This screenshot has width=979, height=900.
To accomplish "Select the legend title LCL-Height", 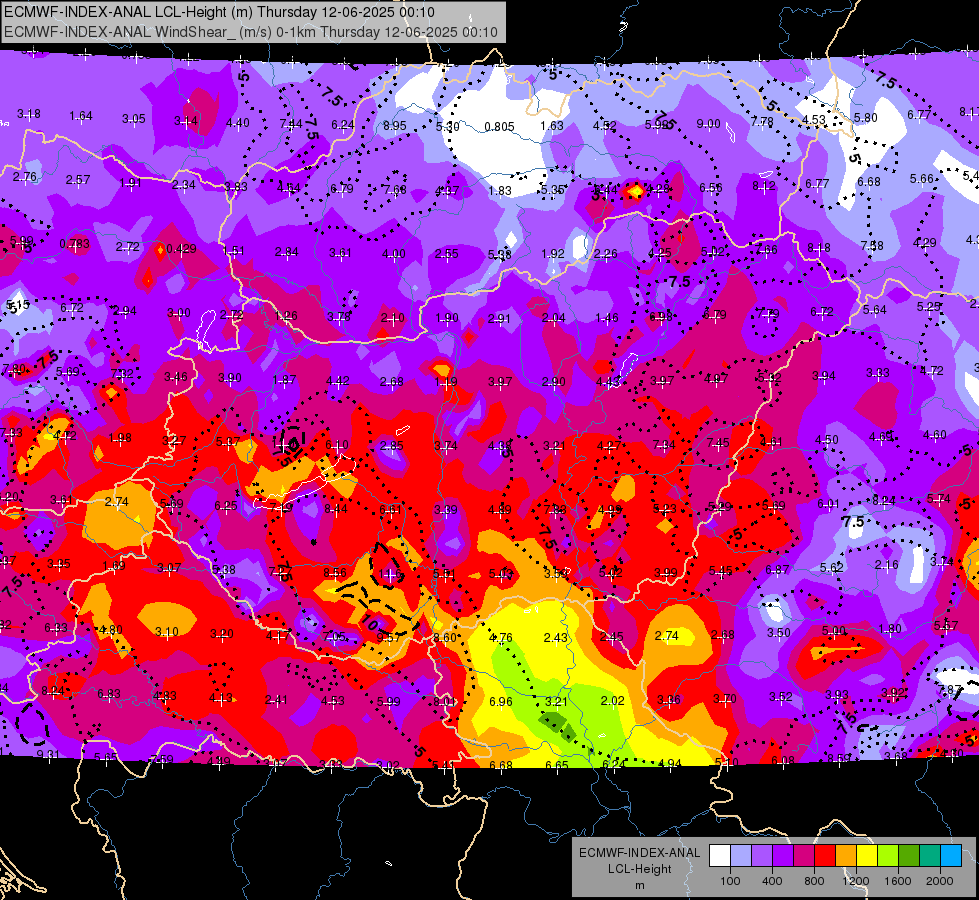I will (639, 869).
